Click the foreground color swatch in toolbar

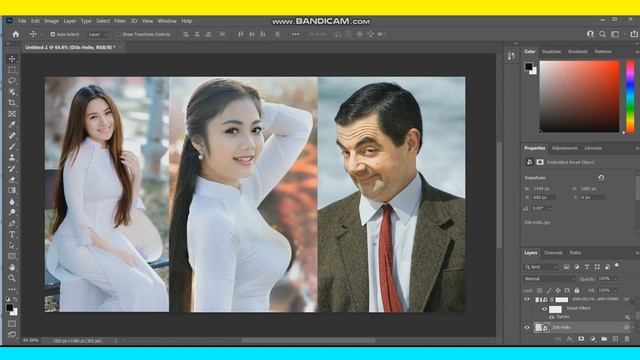9,308
